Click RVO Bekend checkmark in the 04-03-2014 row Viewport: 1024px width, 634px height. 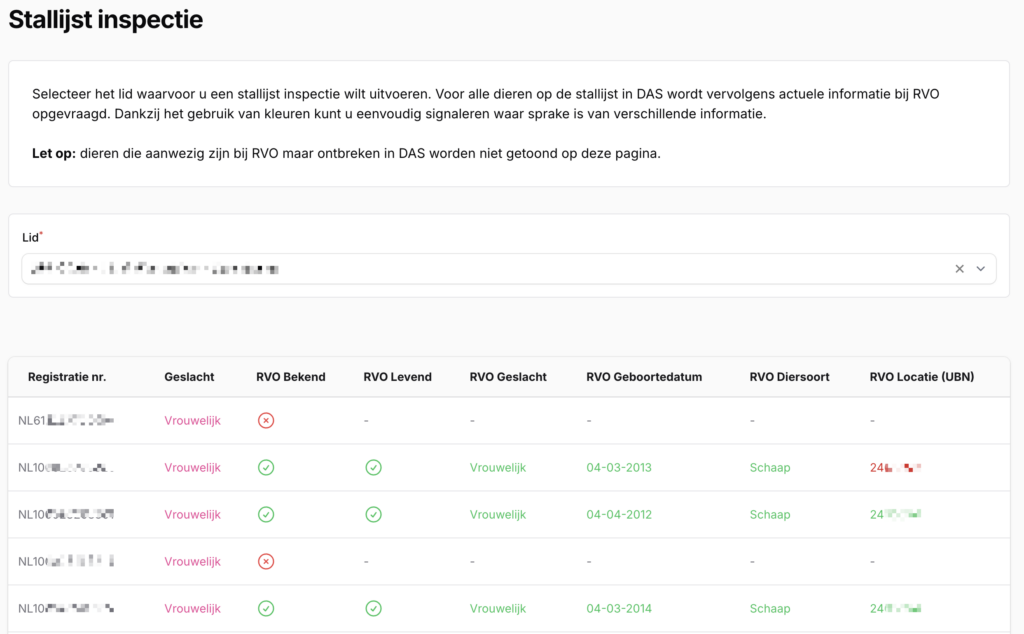pos(266,609)
